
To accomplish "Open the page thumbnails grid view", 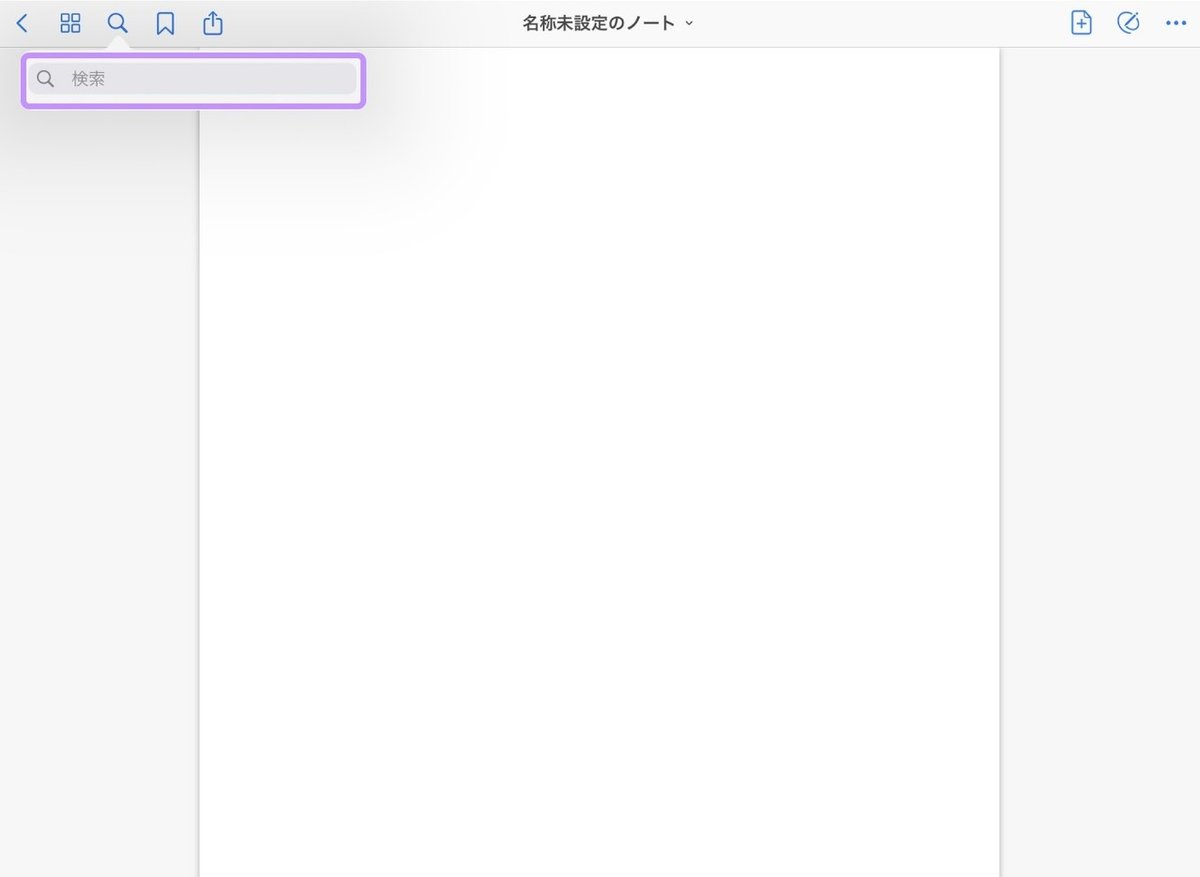I will [70, 23].
